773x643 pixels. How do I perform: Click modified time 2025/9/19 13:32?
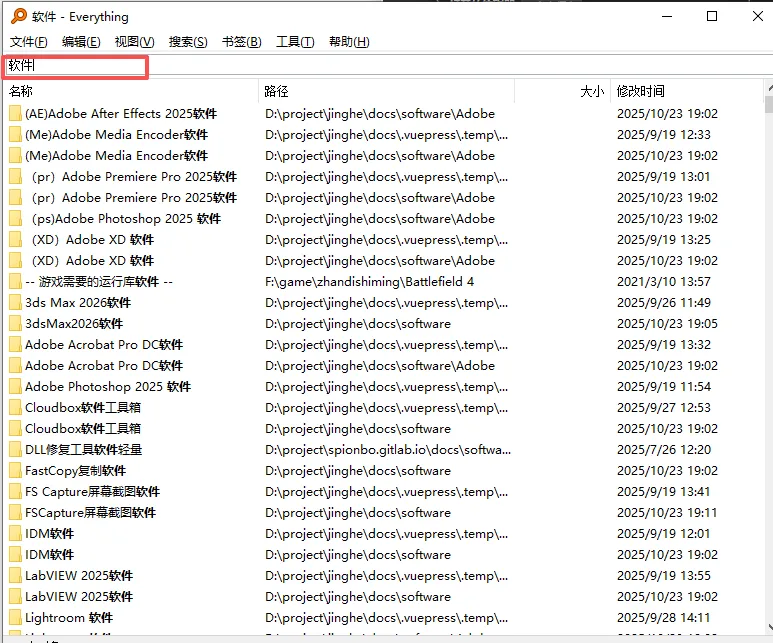tap(664, 345)
